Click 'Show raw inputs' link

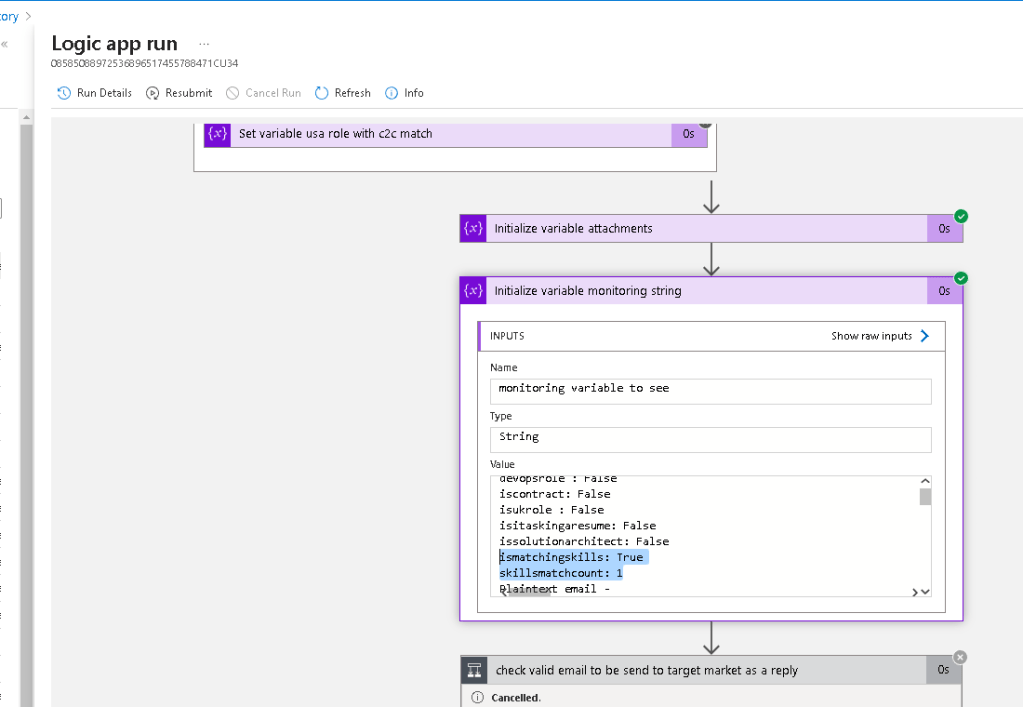871,336
